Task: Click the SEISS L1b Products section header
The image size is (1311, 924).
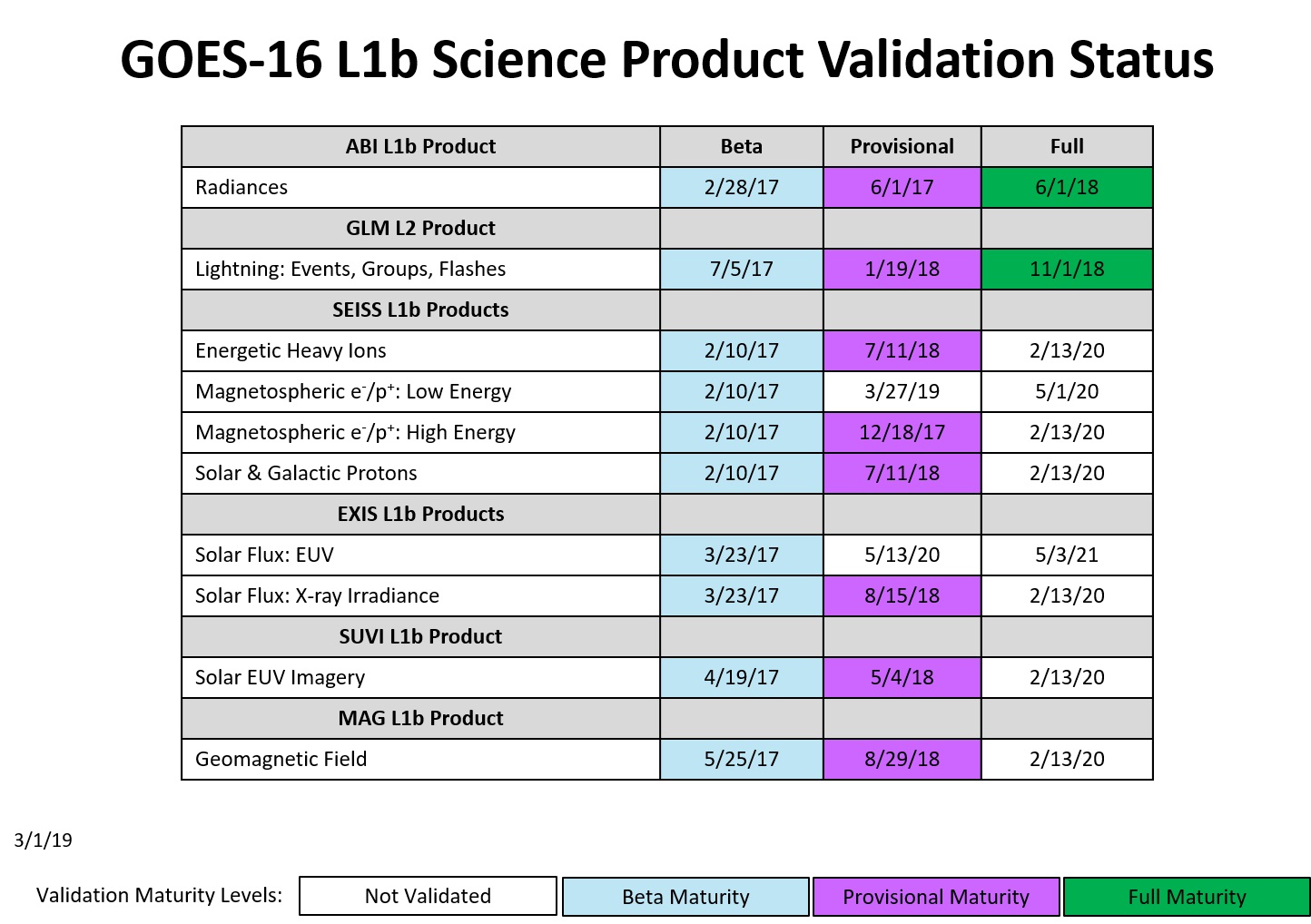Action: tap(420, 310)
